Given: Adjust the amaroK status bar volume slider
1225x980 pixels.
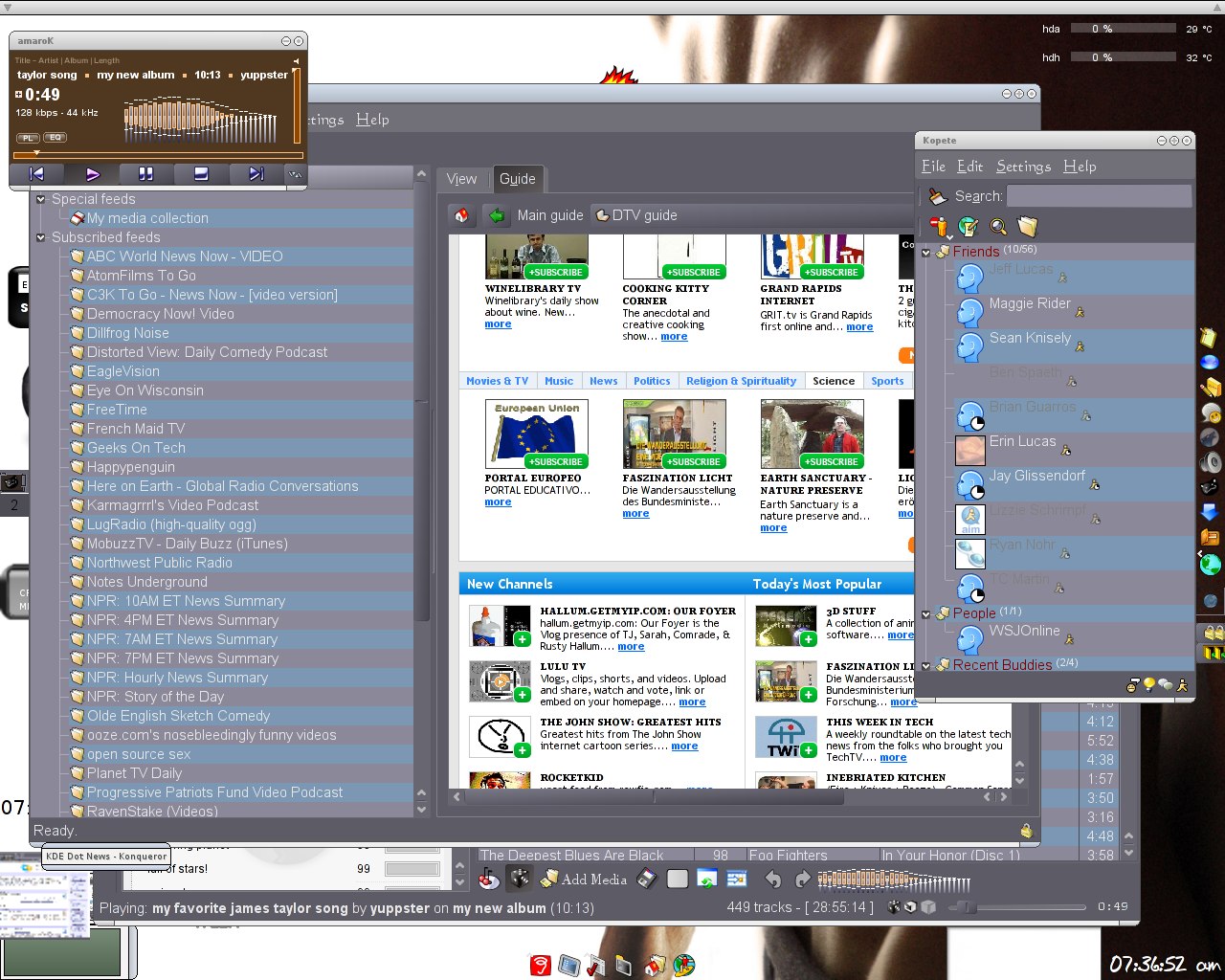Looking at the screenshot, I should [1019, 907].
